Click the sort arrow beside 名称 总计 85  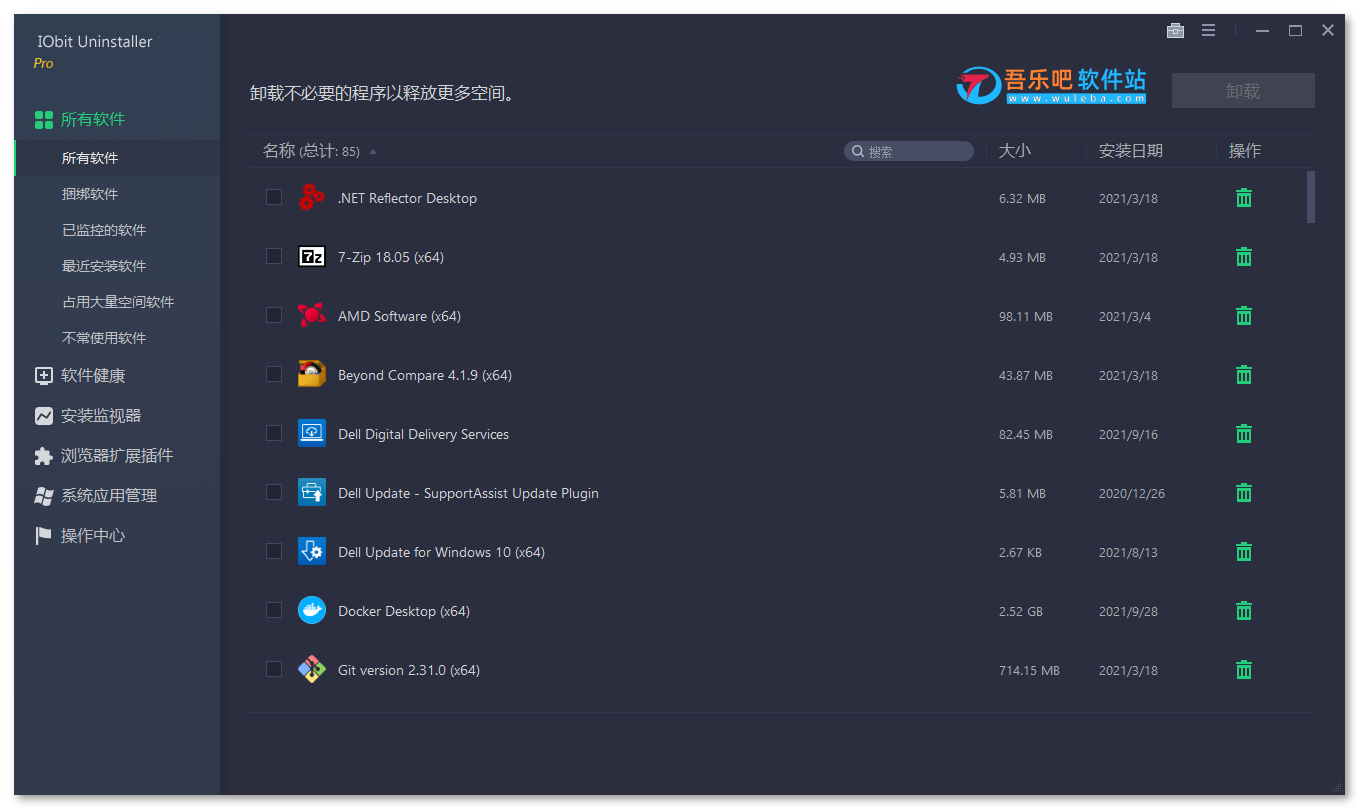point(373,152)
